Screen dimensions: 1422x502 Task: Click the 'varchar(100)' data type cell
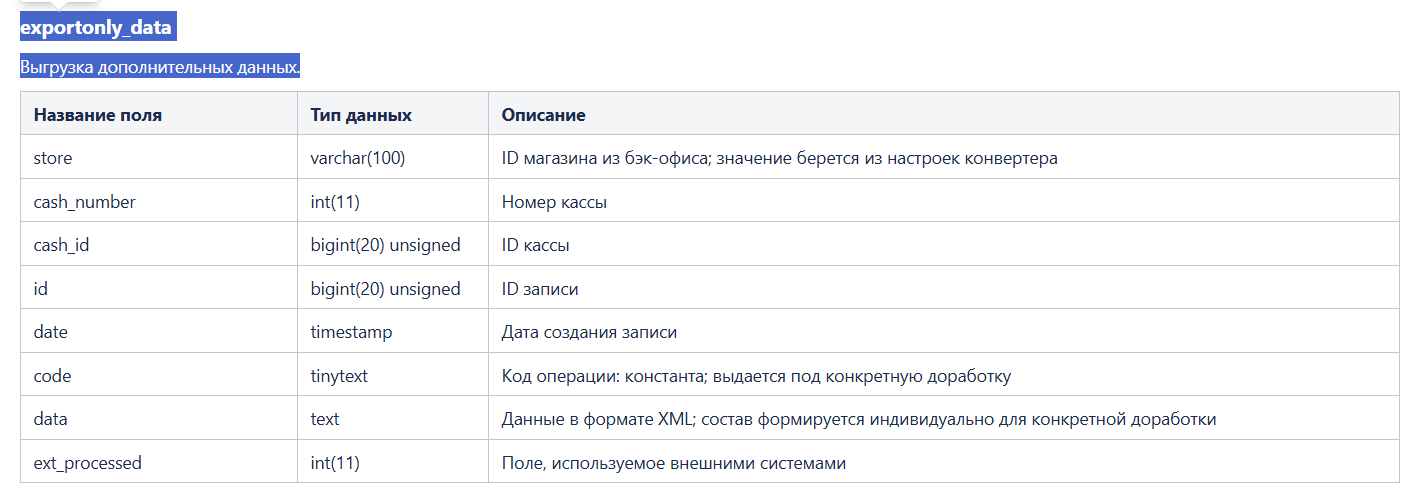358,158
